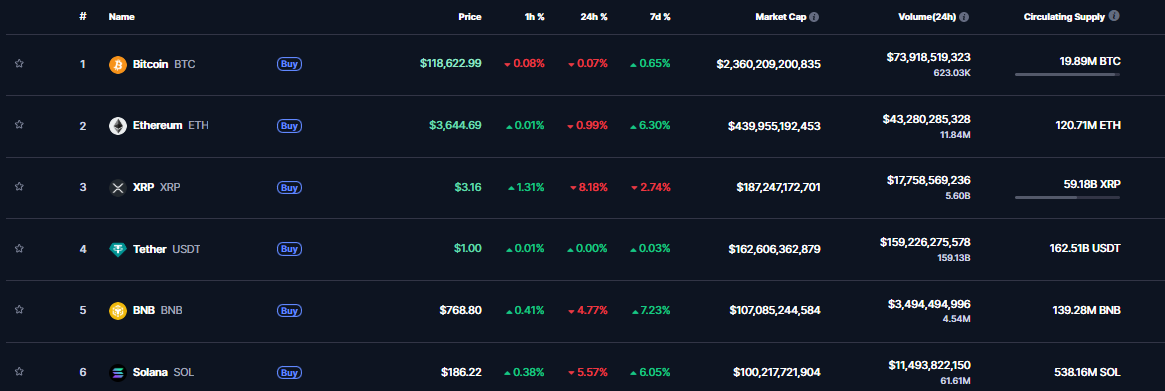Sort by the # rank column header
The height and width of the screenshot is (391, 1165).
83,16
